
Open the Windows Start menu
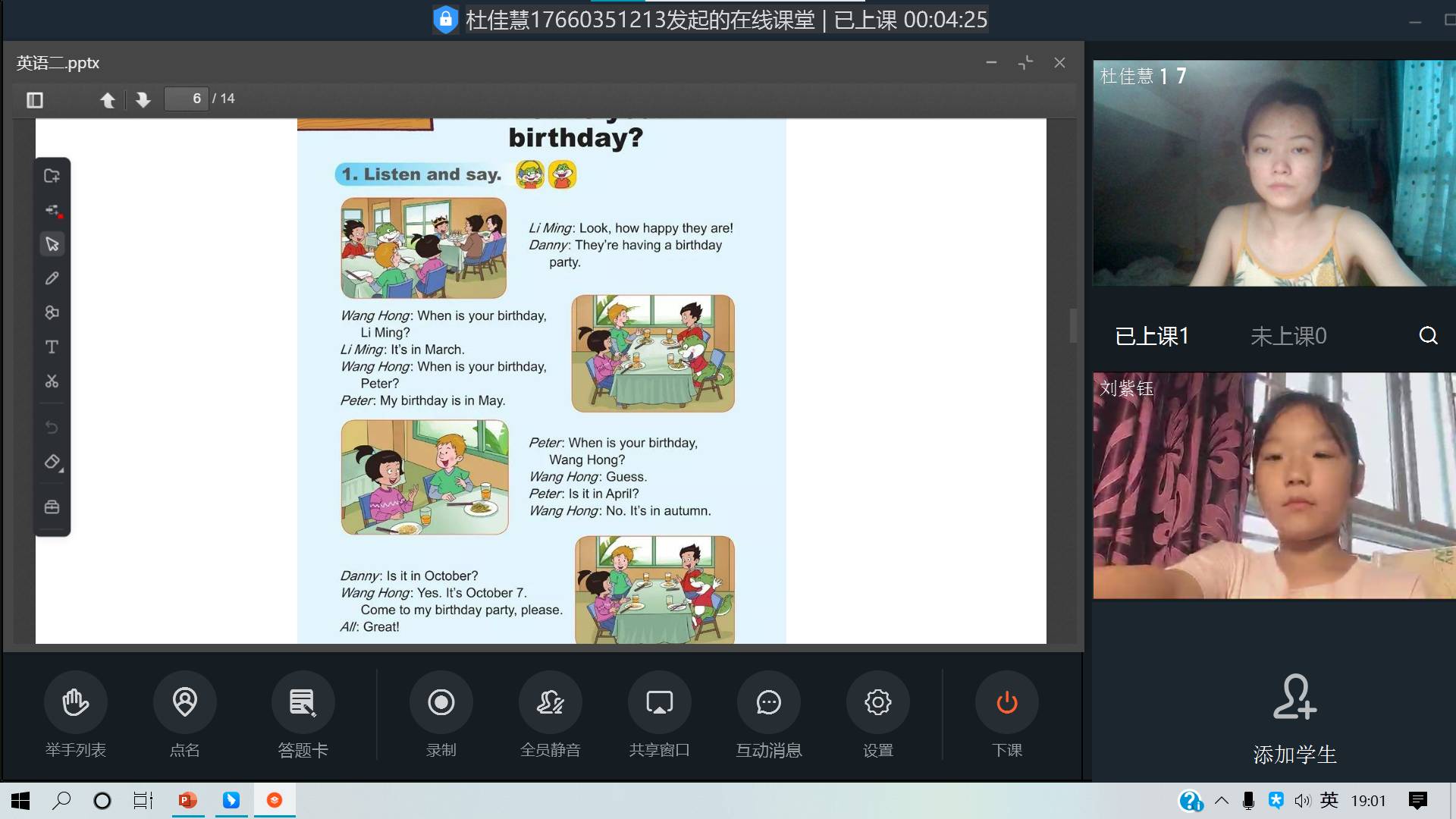click(x=20, y=801)
